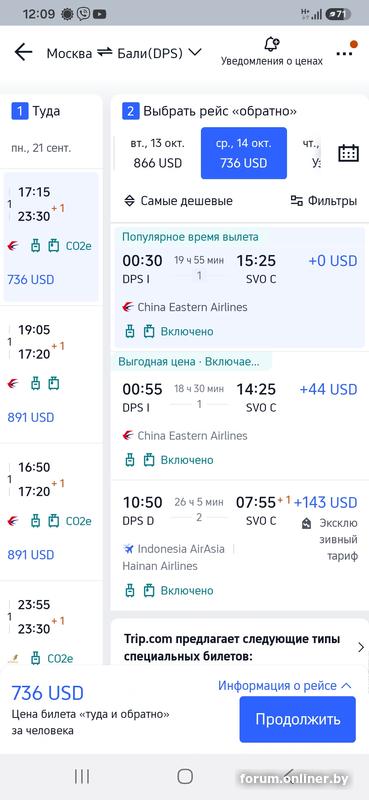Tap Android recent apps navigation icon
The image size is (369, 800).
(x=82, y=777)
